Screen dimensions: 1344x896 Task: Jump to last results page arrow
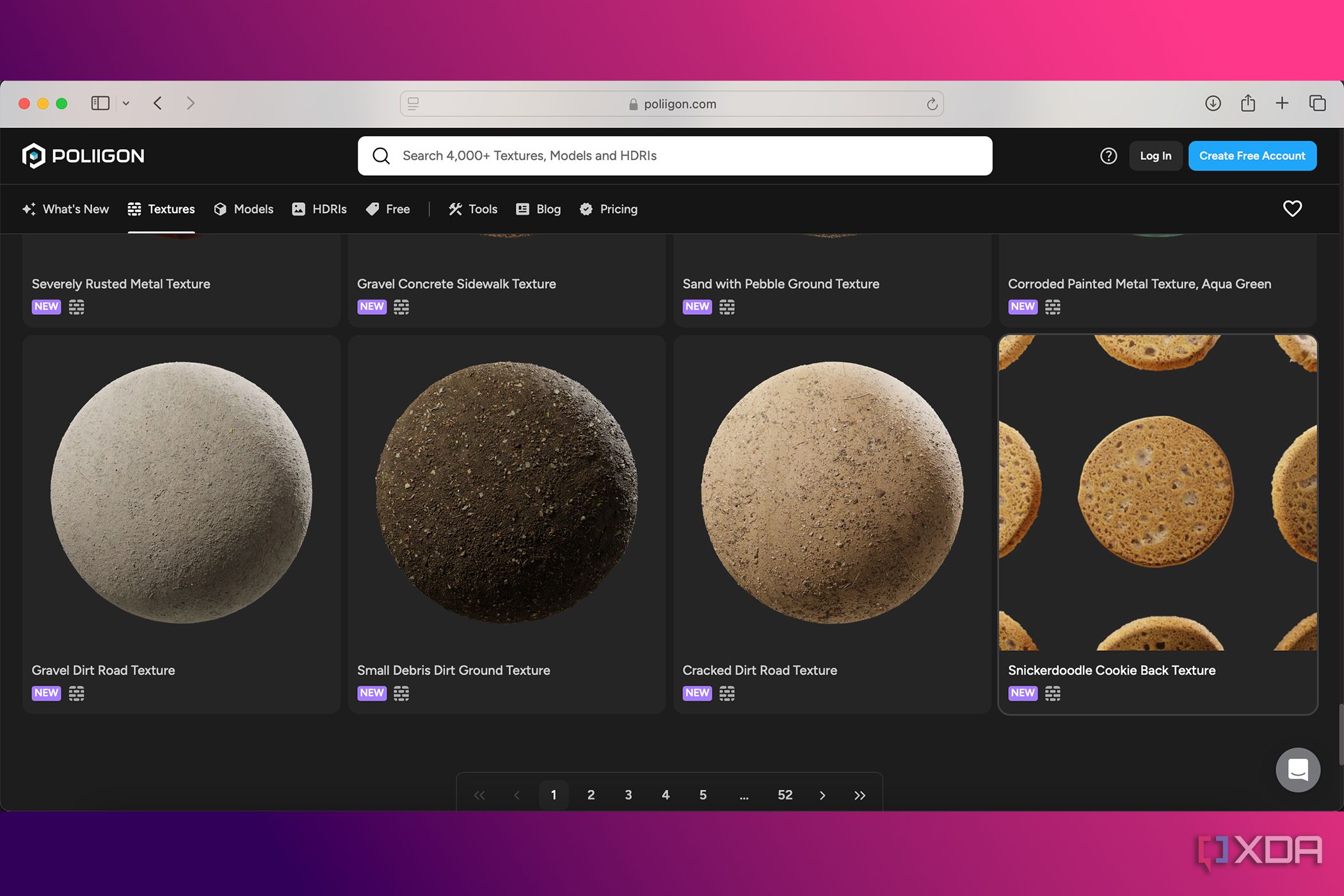(x=860, y=795)
